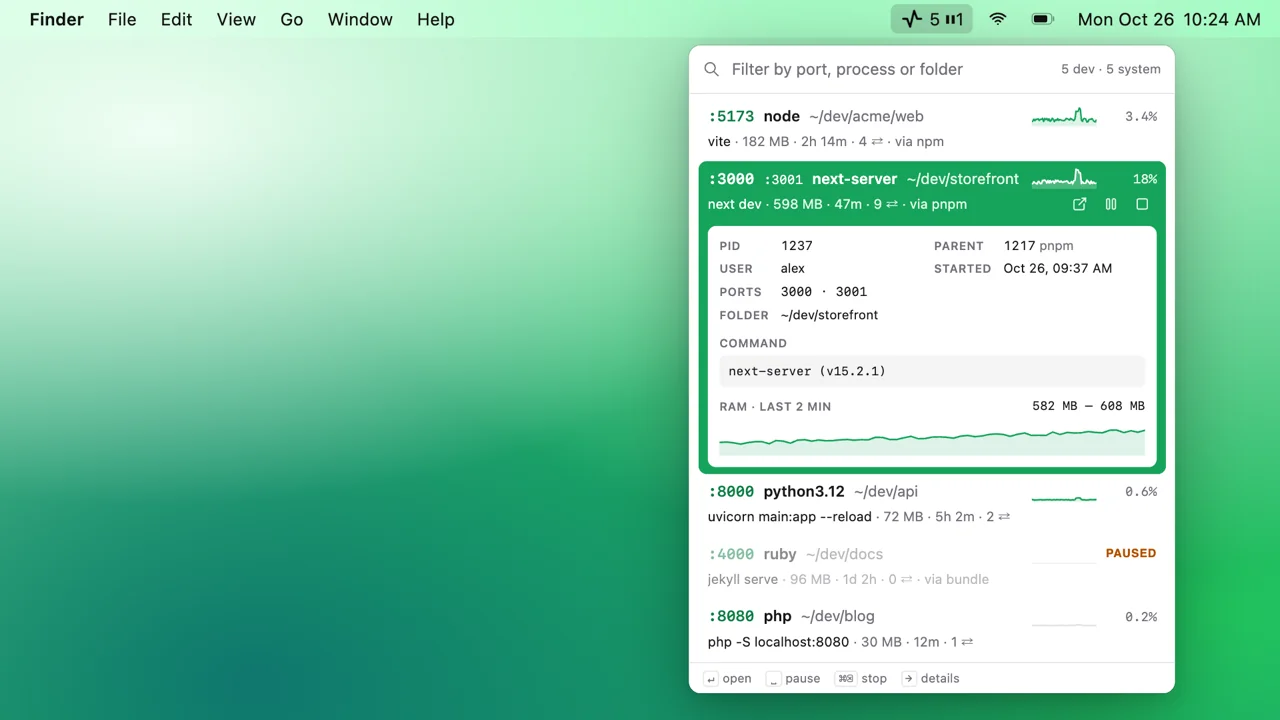Open the Edit menu
The height and width of the screenshot is (720, 1280).
[x=176, y=19]
